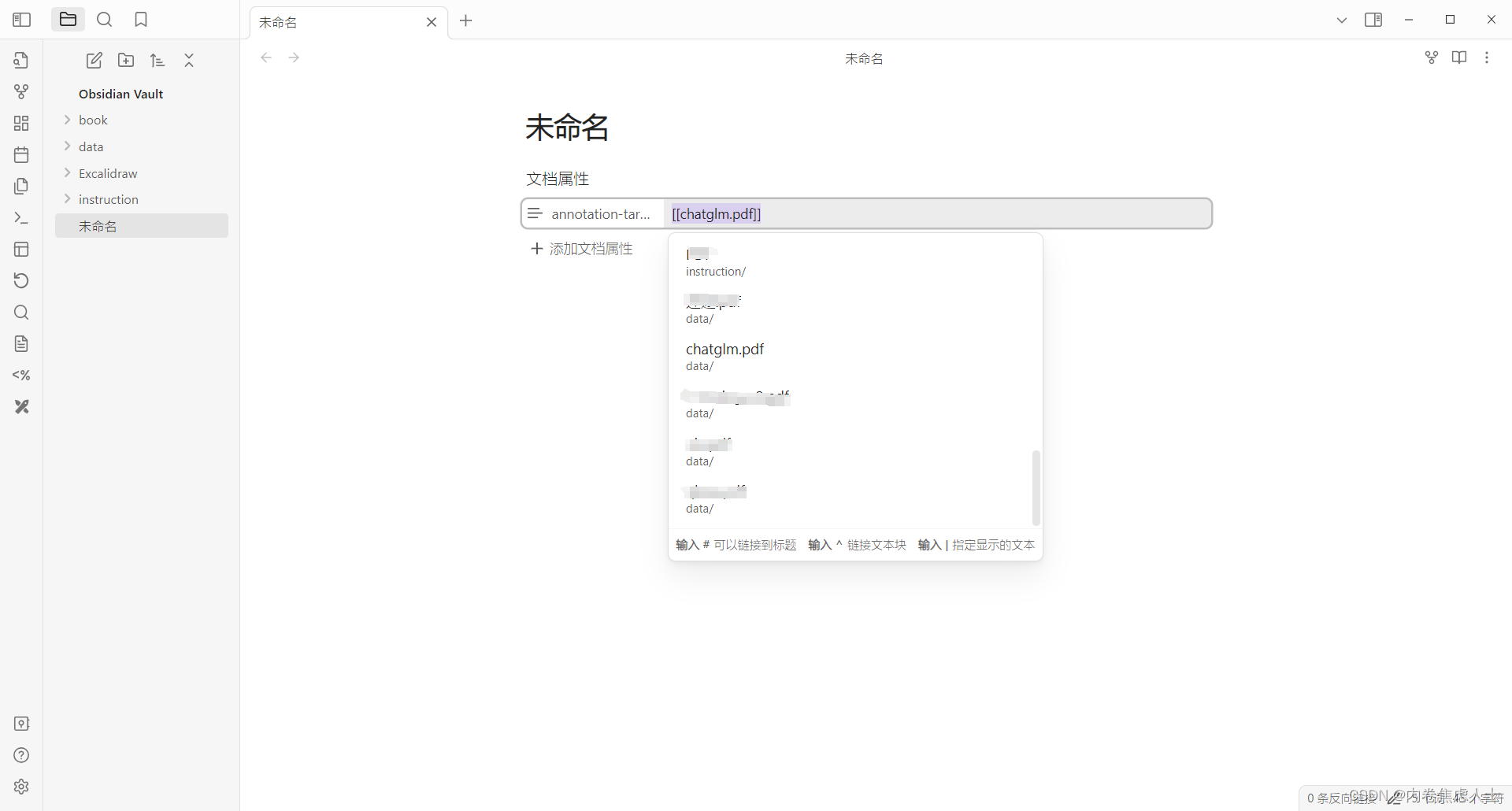The width and height of the screenshot is (1512, 811).
Task: Open the Excalidraw drawing tool icon
Action: 21,406
